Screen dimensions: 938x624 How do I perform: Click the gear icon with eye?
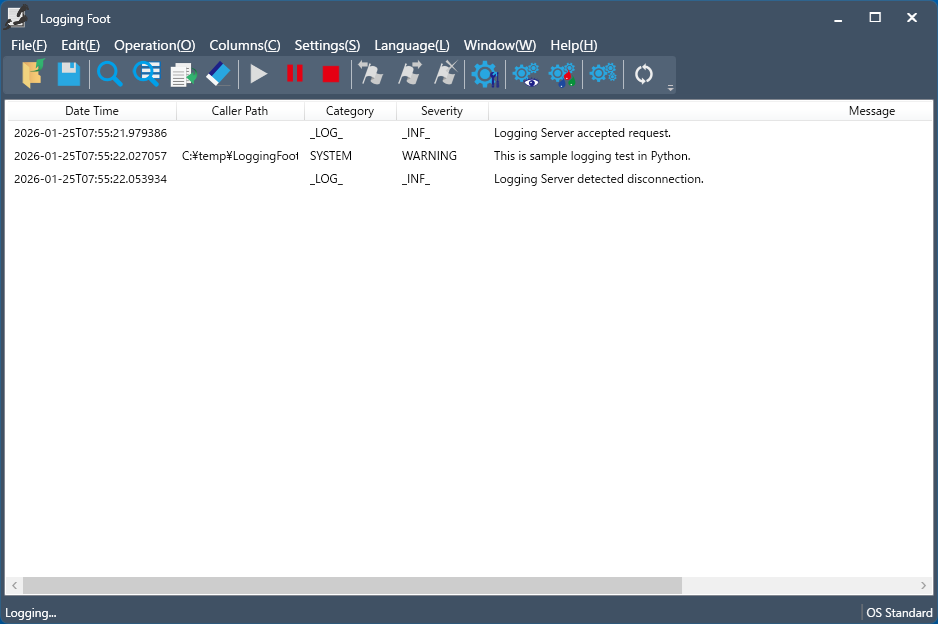point(526,74)
